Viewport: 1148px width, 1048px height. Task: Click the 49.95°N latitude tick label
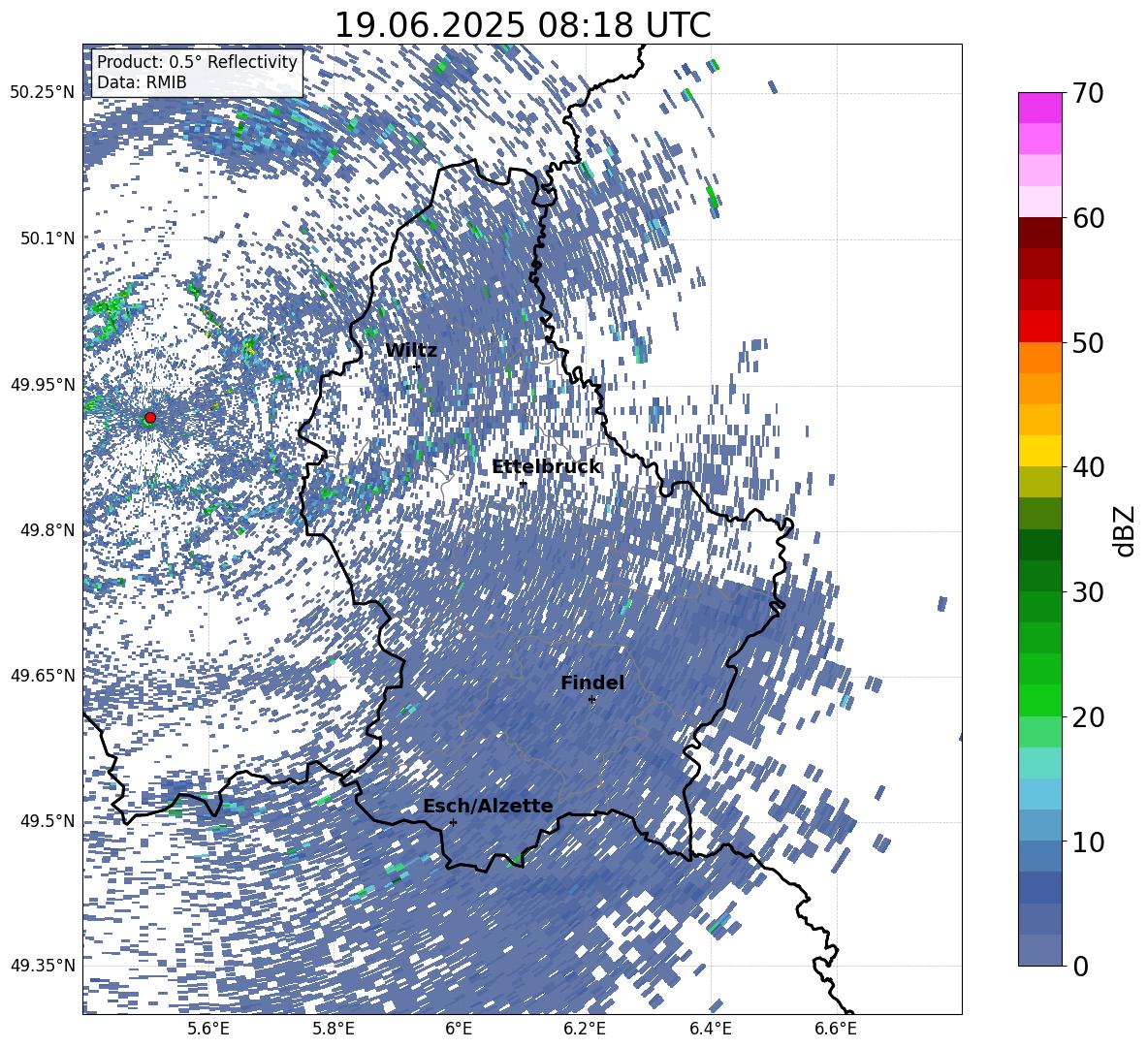[43, 384]
